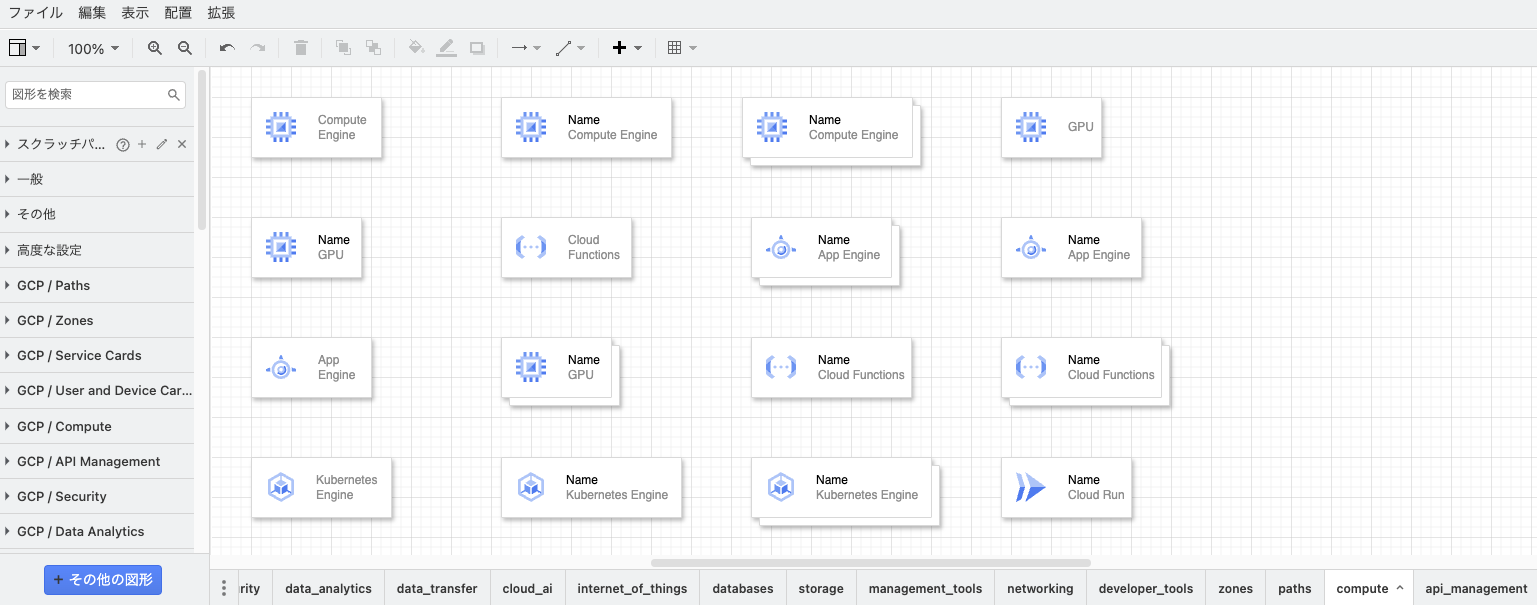Click the shape search input field
The image size is (1537, 605).
88,94
